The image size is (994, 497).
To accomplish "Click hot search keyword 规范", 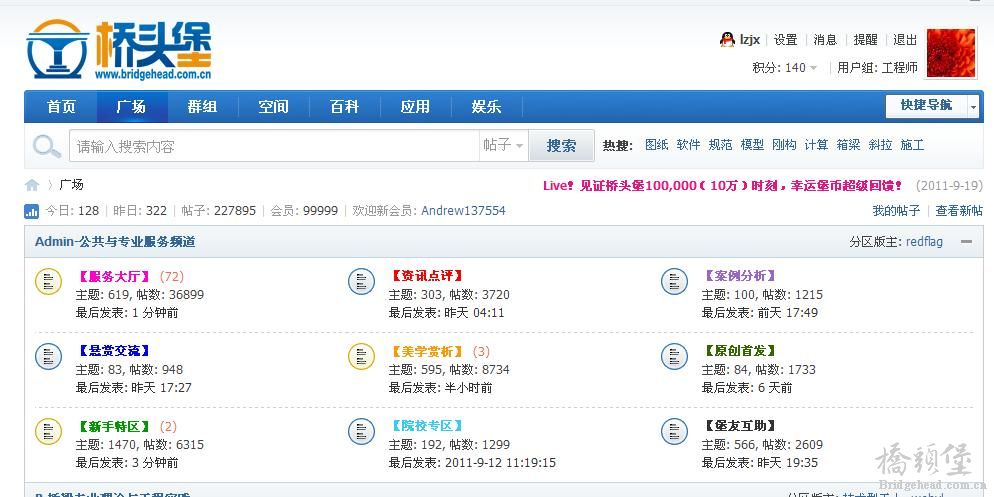I will point(721,145).
